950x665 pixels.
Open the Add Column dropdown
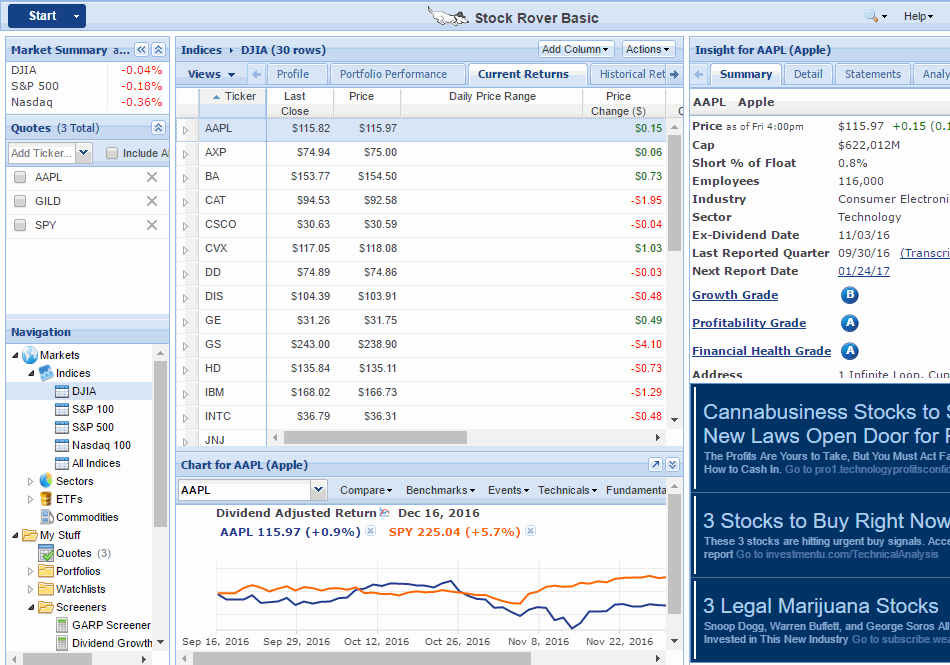click(576, 49)
